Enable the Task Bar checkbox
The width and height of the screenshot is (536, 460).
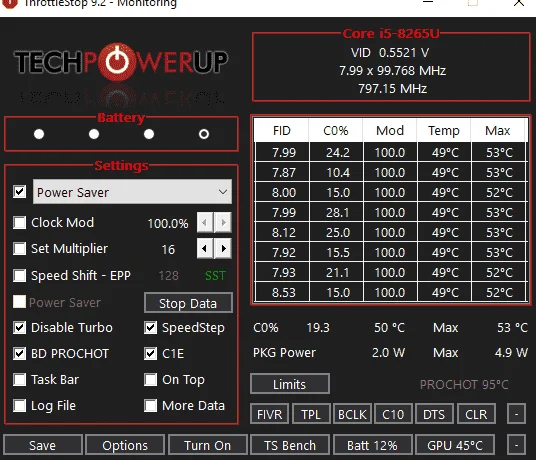coord(19,379)
